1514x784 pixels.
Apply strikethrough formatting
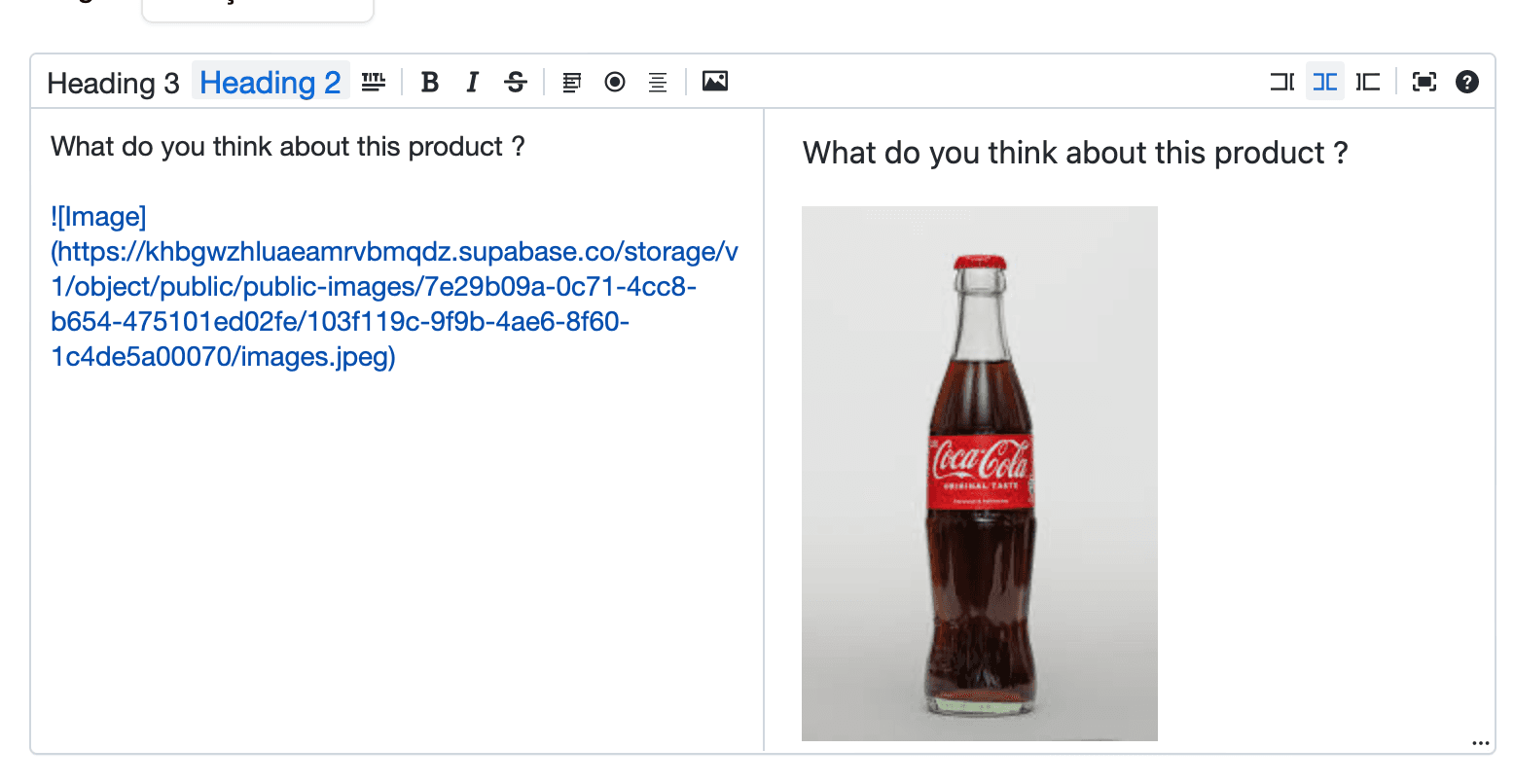[x=516, y=82]
